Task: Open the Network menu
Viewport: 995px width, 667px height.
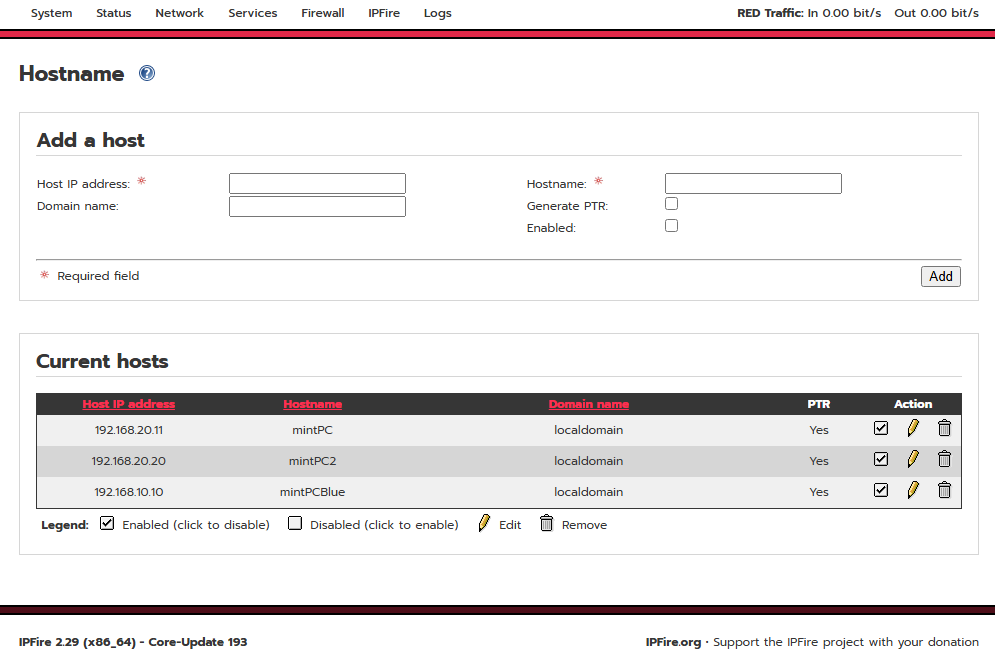Action: coord(180,13)
